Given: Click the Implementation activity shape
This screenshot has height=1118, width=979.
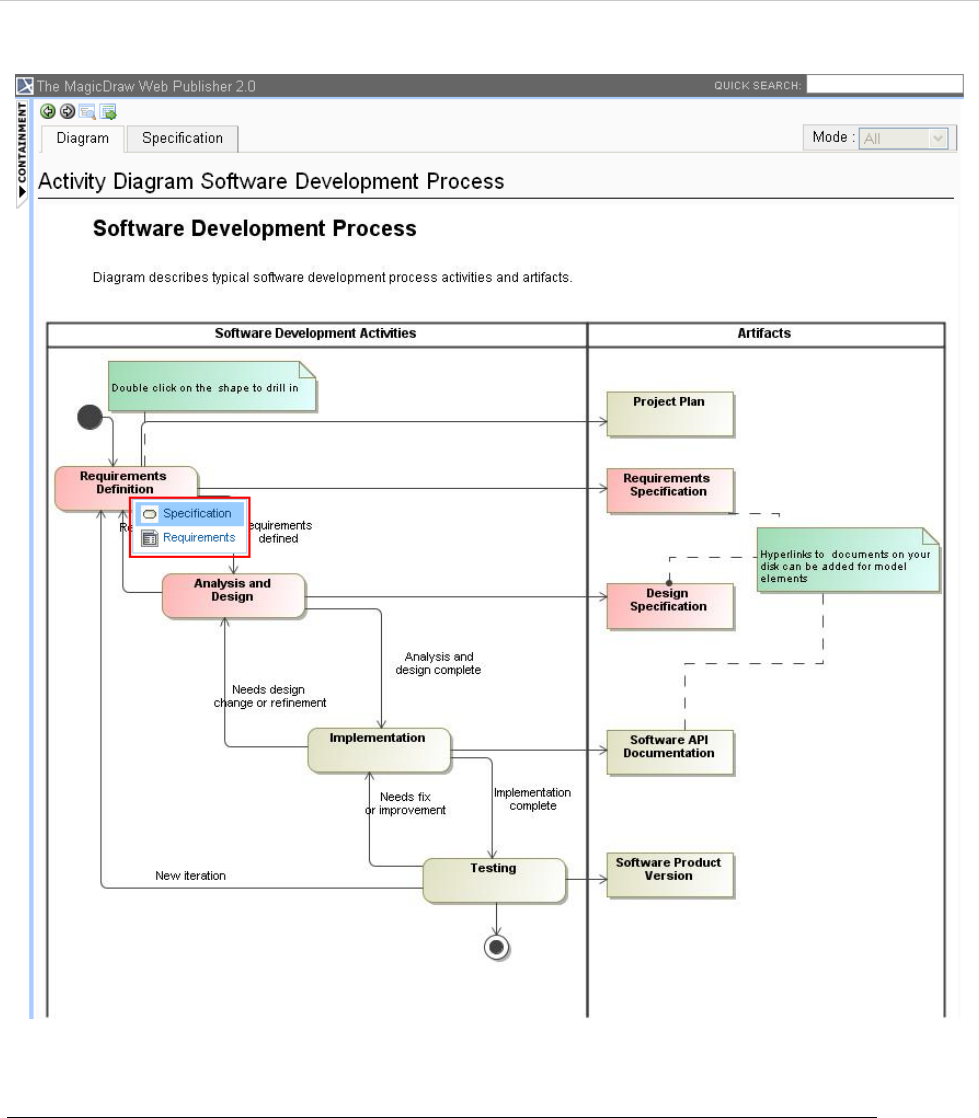Looking at the screenshot, I should pos(379,750).
